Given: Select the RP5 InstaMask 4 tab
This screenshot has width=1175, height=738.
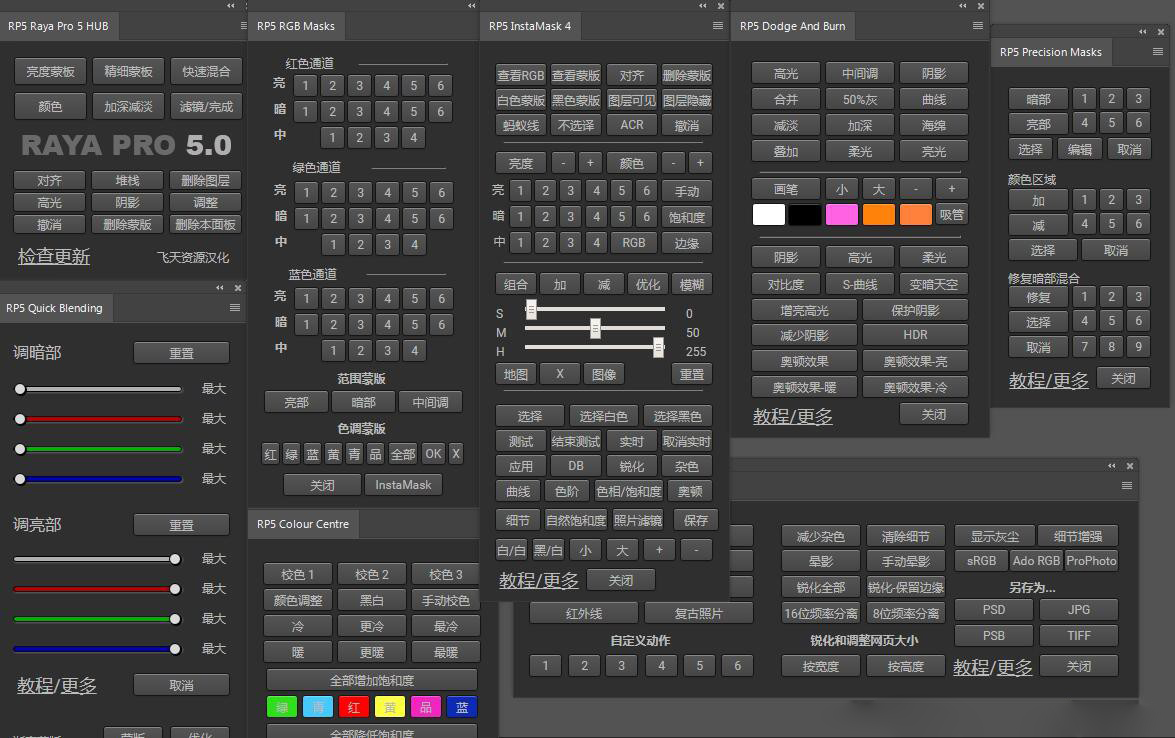Looking at the screenshot, I should 530,26.
